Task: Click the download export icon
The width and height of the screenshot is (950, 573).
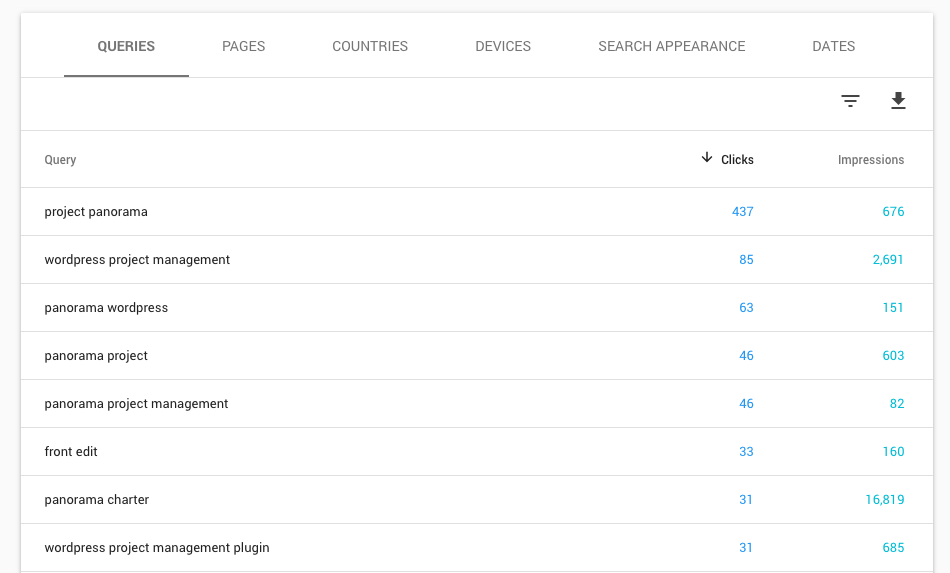Action: point(898,101)
